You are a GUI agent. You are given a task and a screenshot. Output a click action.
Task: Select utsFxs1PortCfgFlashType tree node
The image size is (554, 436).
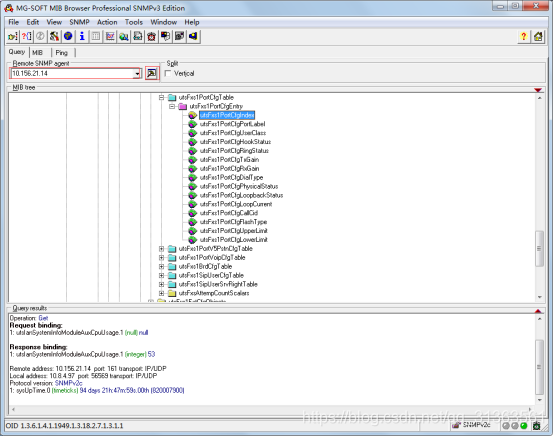point(233,222)
